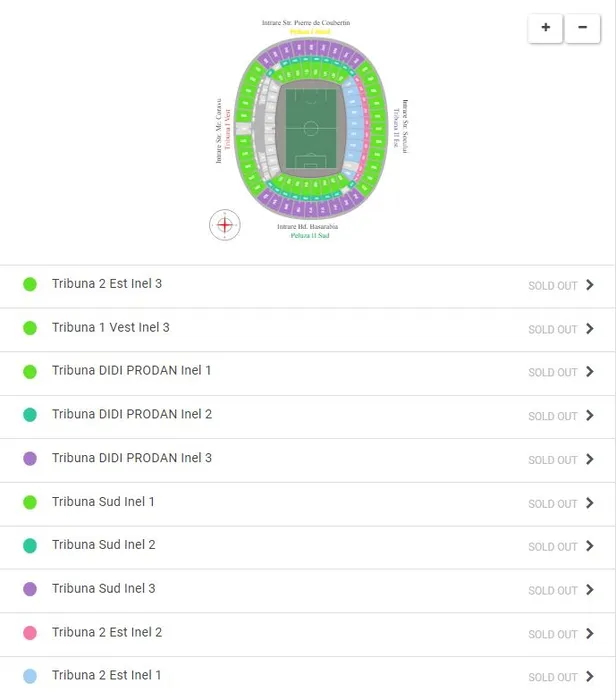The height and width of the screenshot is (700, 616).
Task: Click the pink dot beside Tribuna 2 Est Inel 2
Action: coord(30,633)
